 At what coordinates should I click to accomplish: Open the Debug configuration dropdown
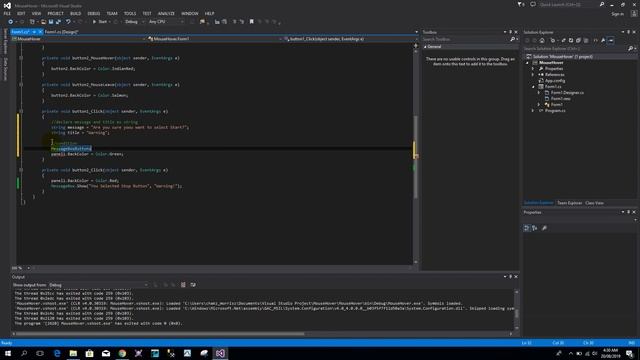point(135,22)
